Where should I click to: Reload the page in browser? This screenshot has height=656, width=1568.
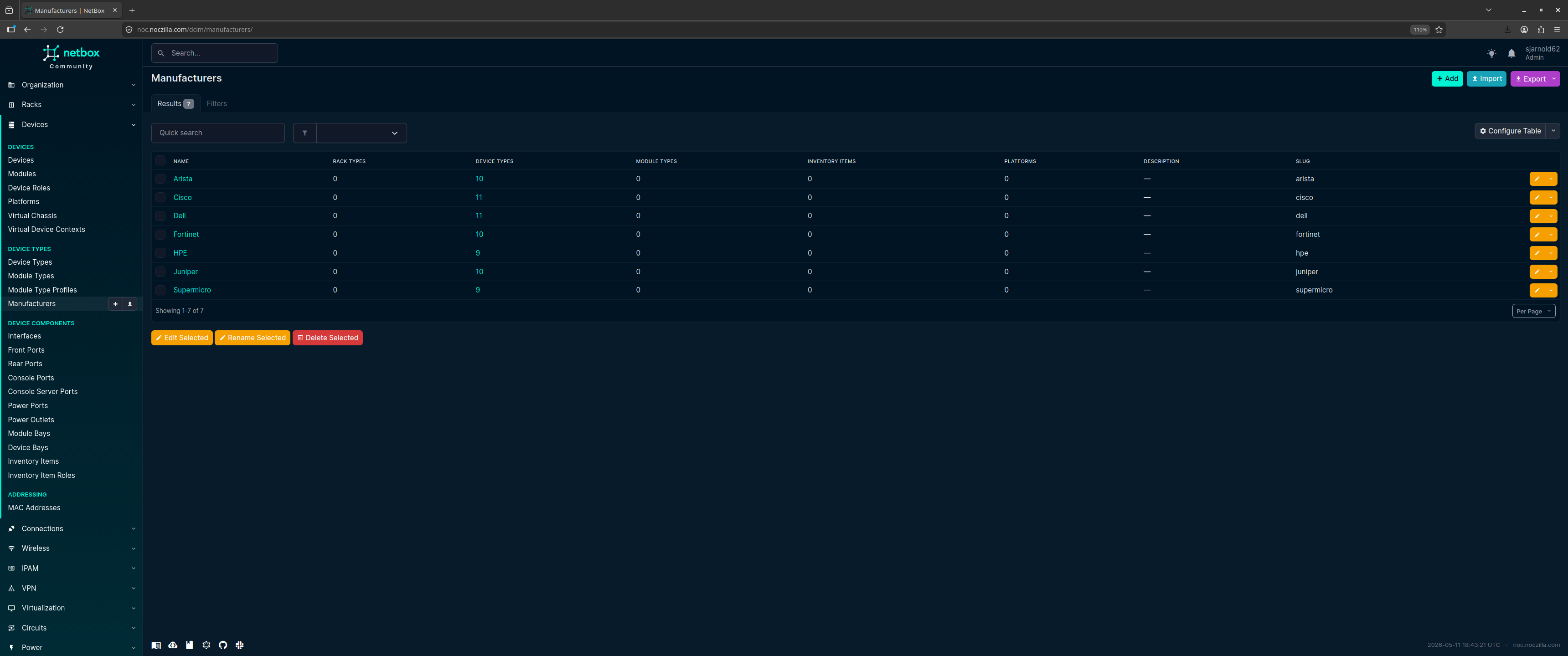click(60, 29)
